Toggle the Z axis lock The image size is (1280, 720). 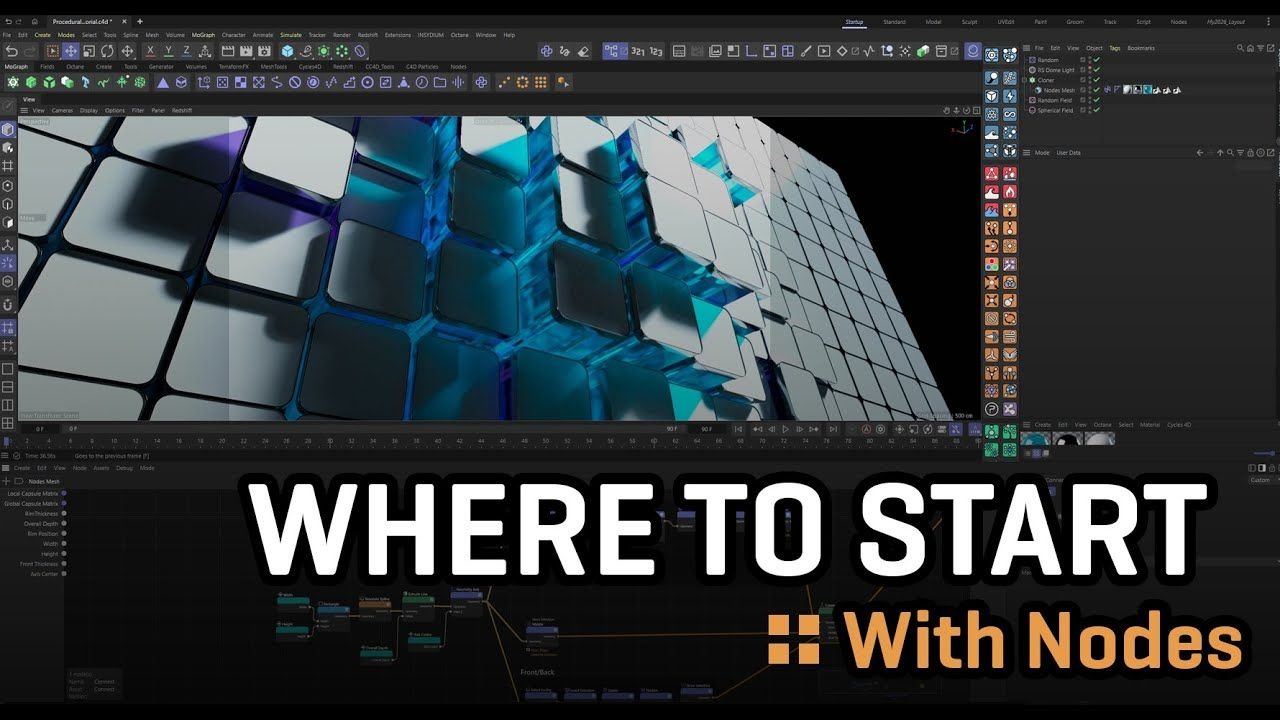coord(189,51)
